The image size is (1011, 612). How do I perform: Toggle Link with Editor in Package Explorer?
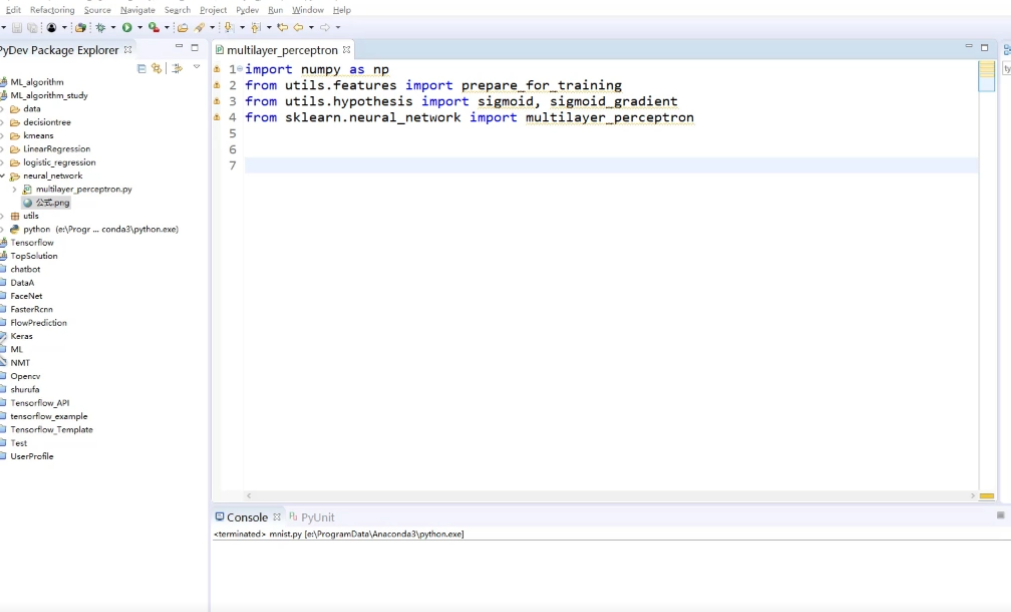156,69
